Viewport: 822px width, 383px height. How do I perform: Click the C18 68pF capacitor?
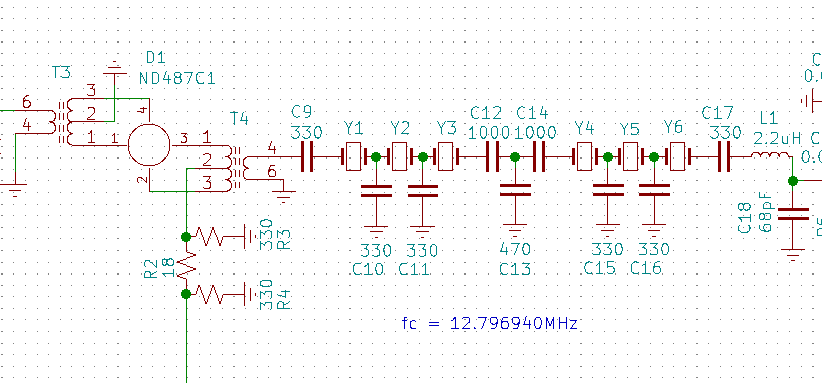point(793,214)
